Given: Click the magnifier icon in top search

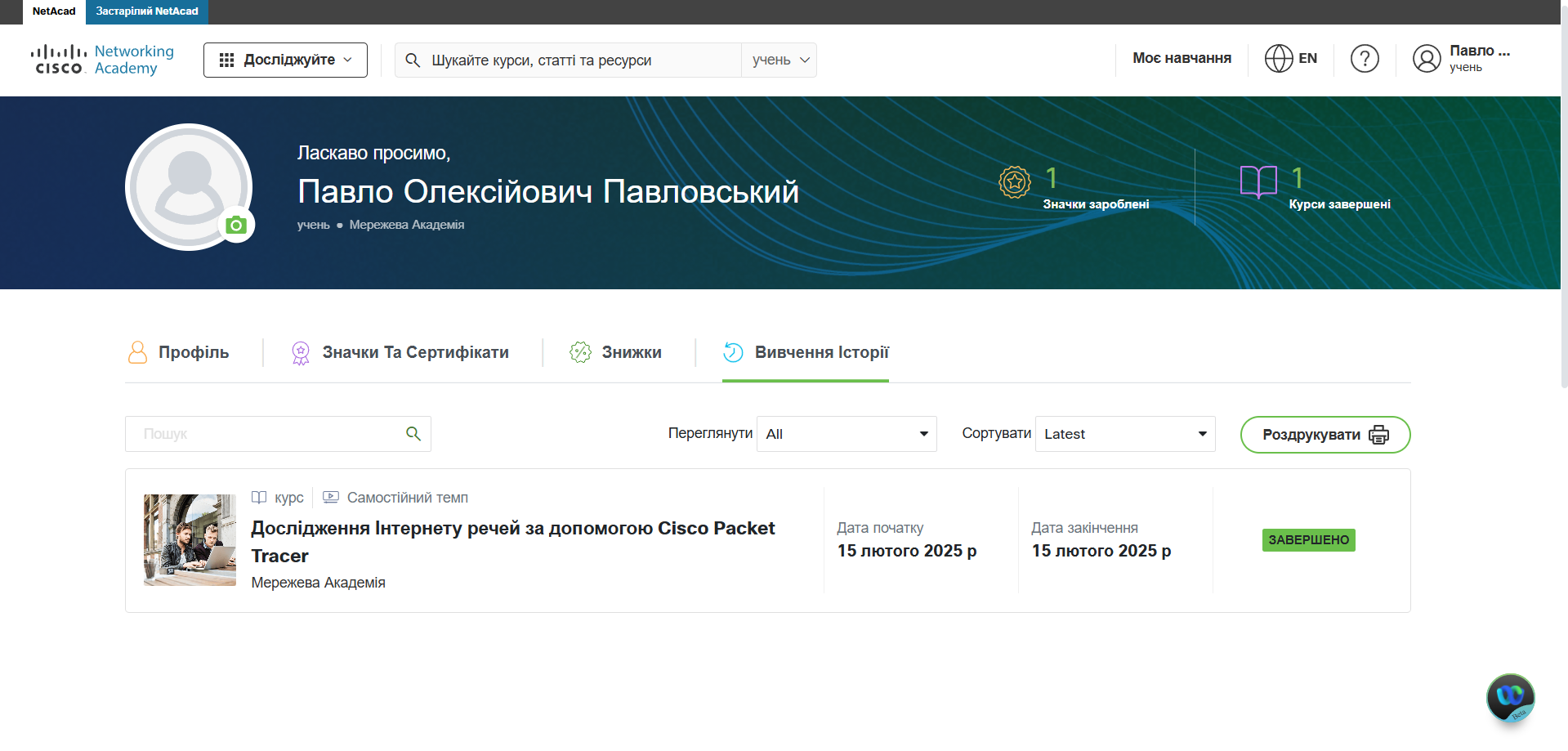Looking at the screenshot, I should pos(413,60).
